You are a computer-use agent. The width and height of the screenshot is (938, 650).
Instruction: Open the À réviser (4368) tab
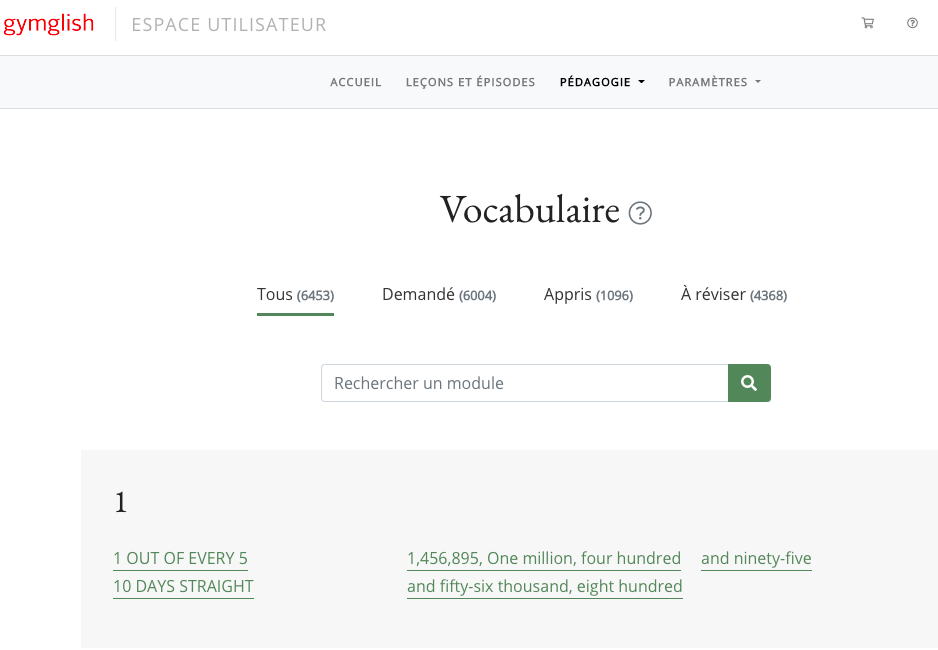tap(734, 295)
